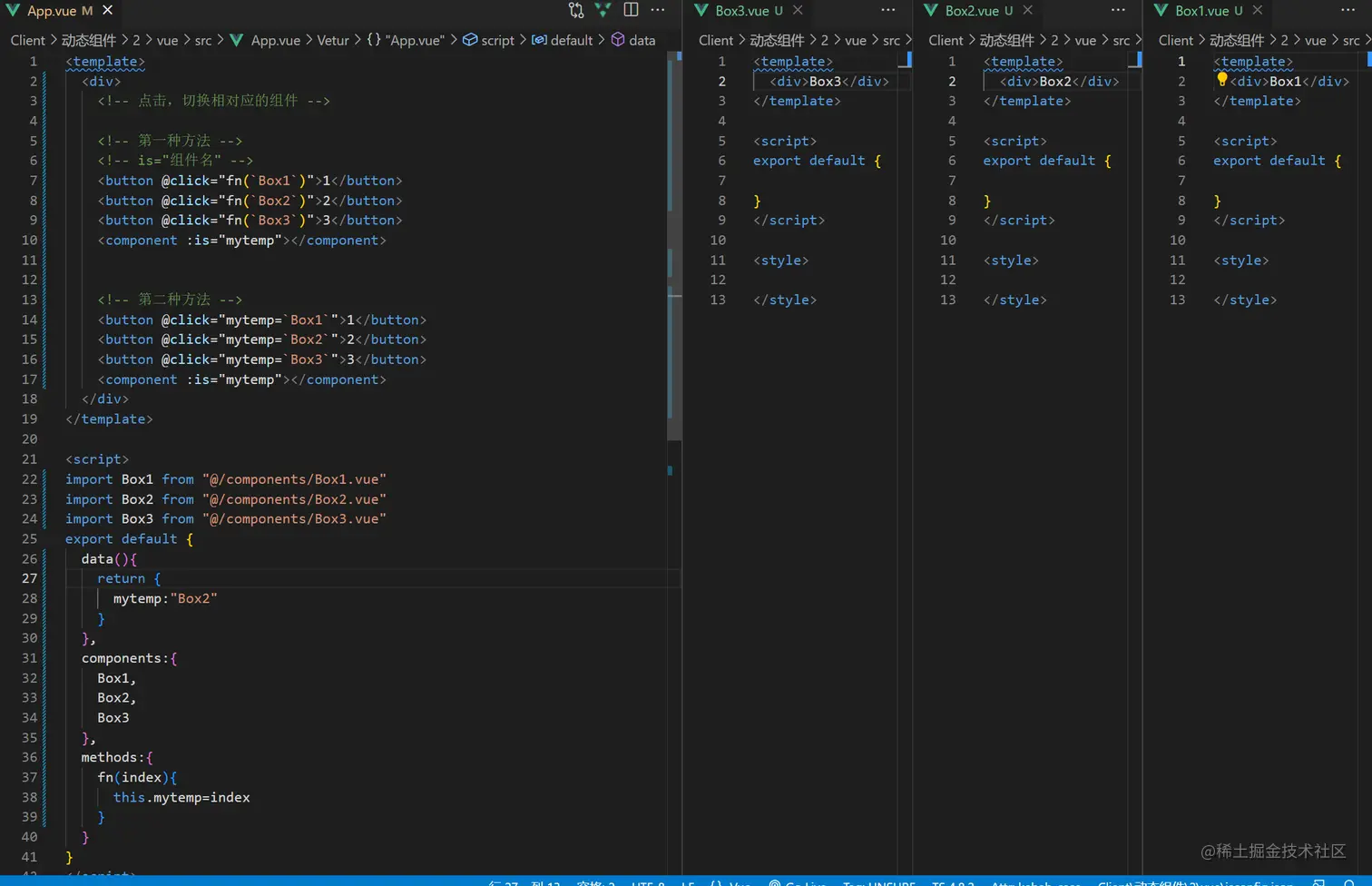Click the App.vue editor vertical scrollbar
The height and width of the screenshot is (886, 1372).
[674, 245]
